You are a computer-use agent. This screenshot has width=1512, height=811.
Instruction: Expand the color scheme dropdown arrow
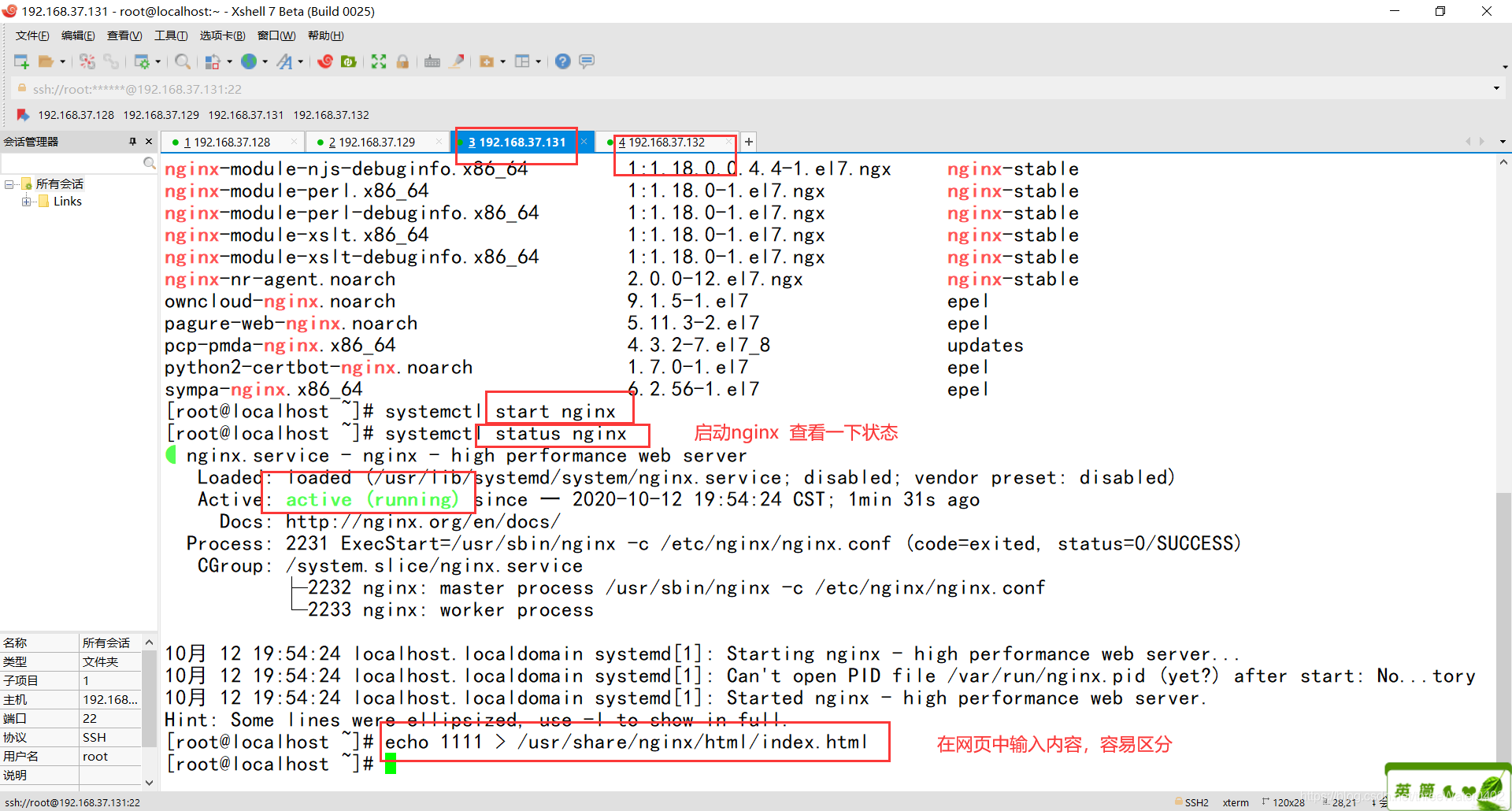pos(229,61)
